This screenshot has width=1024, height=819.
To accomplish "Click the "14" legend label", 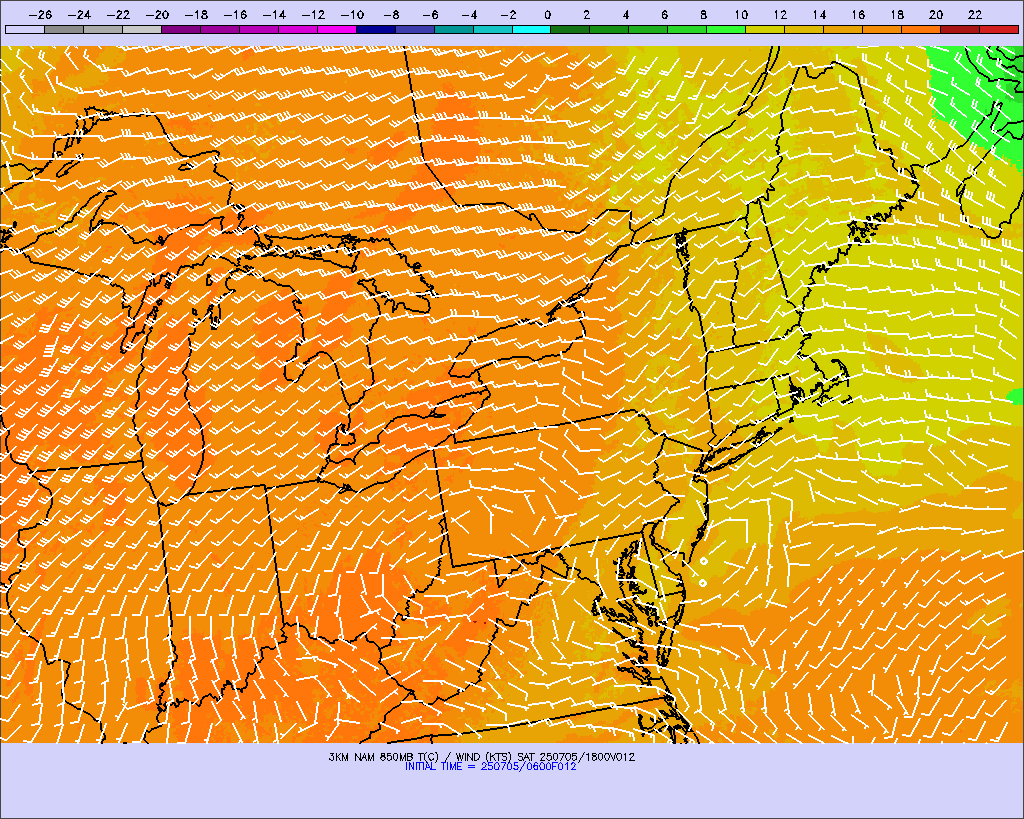I will (819, 14).
